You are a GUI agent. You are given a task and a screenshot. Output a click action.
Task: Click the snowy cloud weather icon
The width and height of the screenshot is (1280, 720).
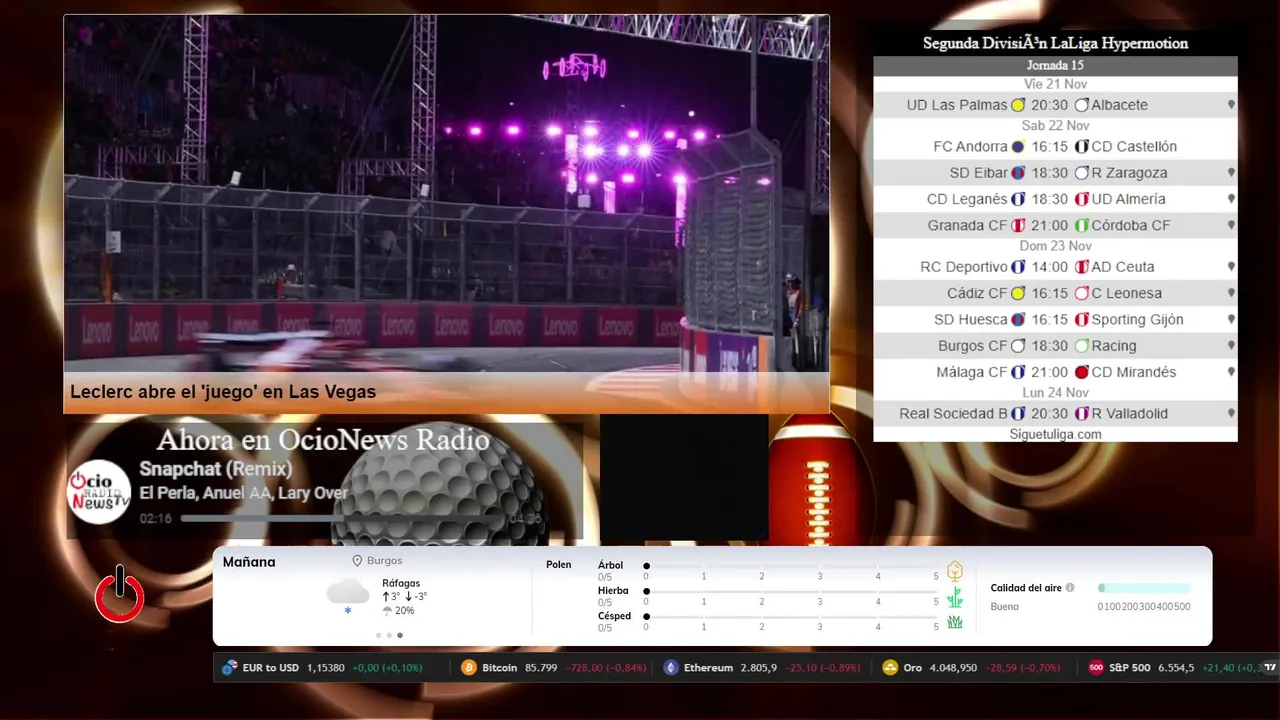pos(348,595)
